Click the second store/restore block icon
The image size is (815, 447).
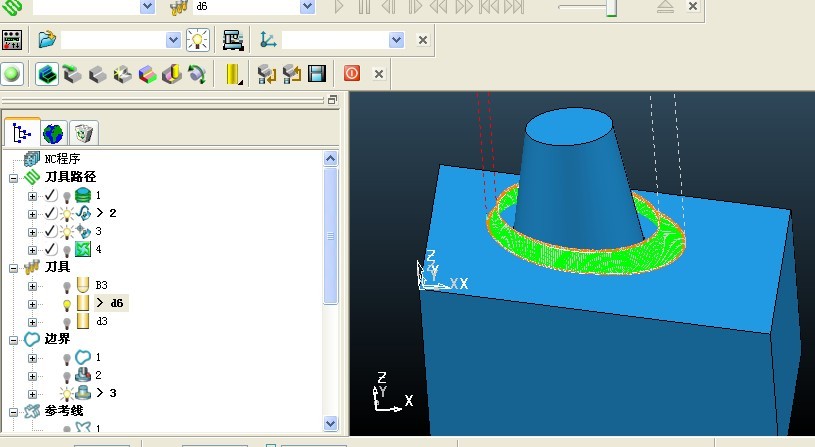pos(292,74)
